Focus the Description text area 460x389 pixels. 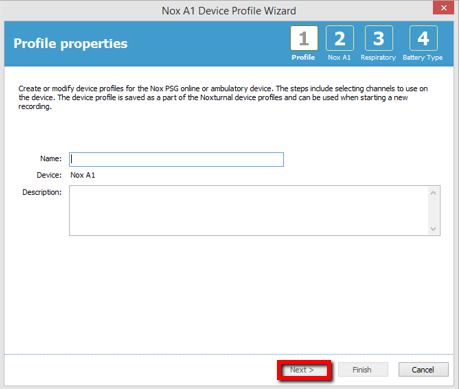[249, 210]
